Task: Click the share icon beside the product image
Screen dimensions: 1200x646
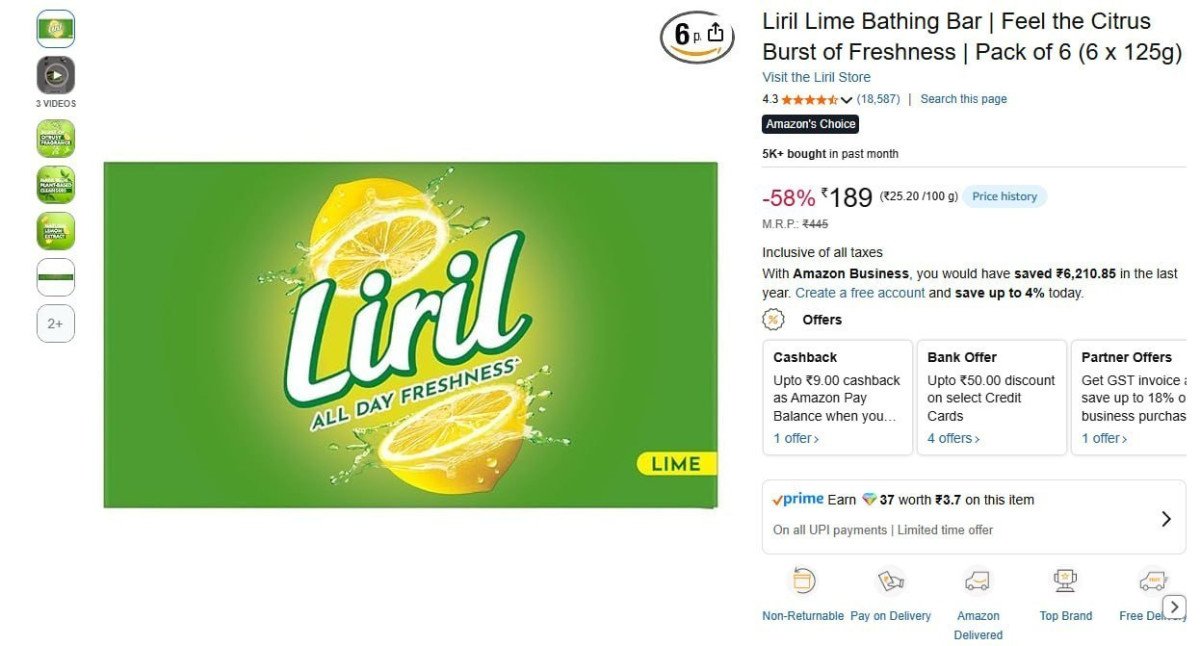Action: (x=715, y=31)
